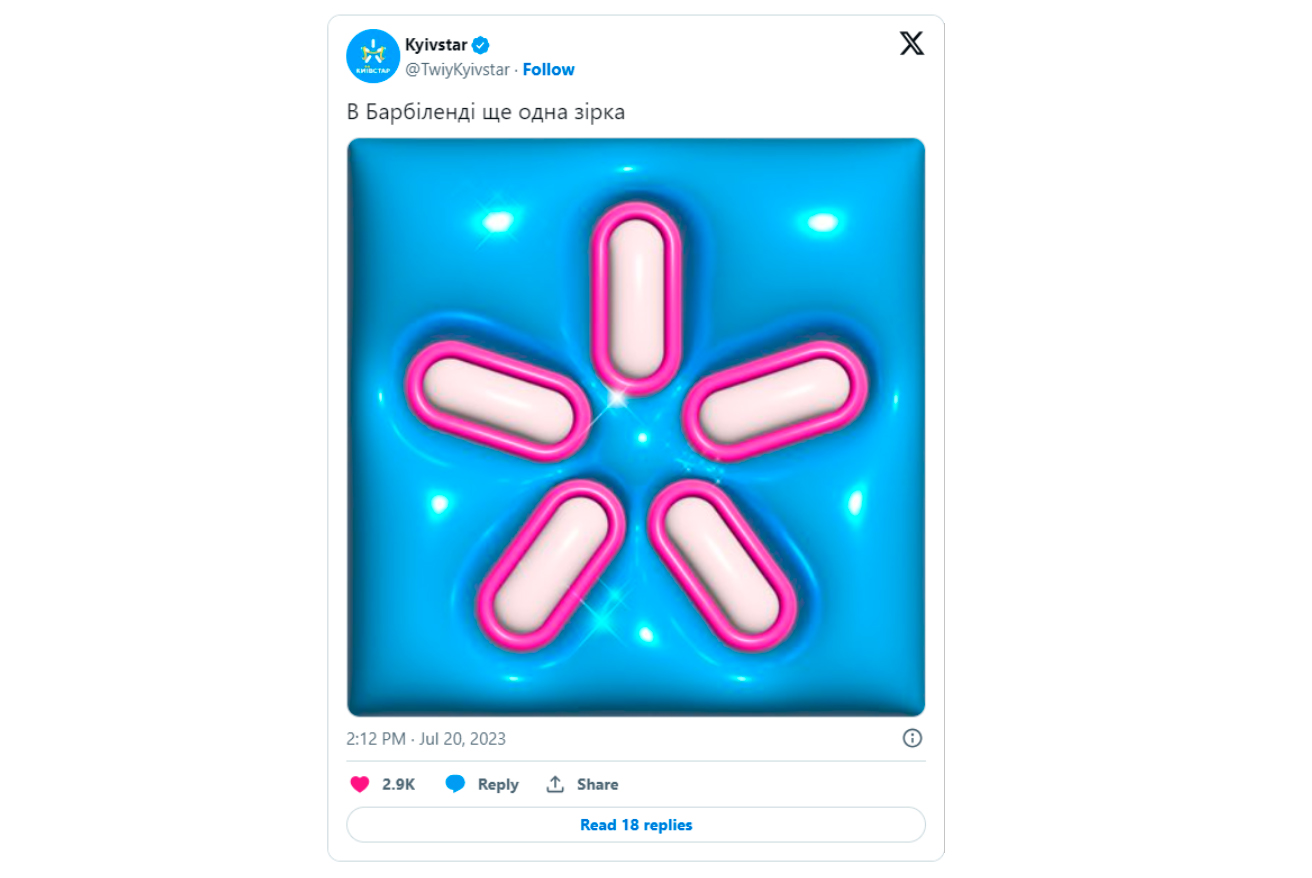
Task: Click the Reply text label
Action: (498, 784)
